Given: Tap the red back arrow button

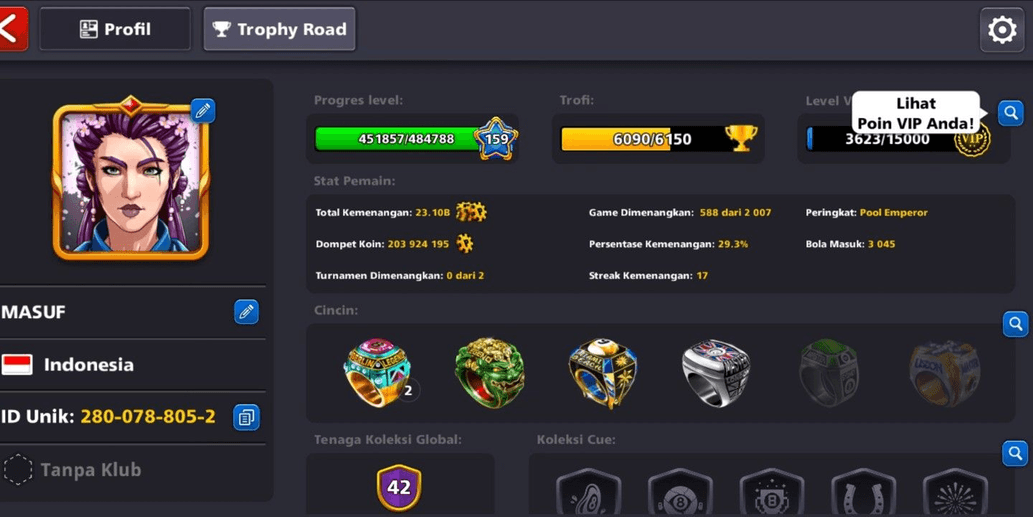Looking at the screenshot, I should click(13, 29).
